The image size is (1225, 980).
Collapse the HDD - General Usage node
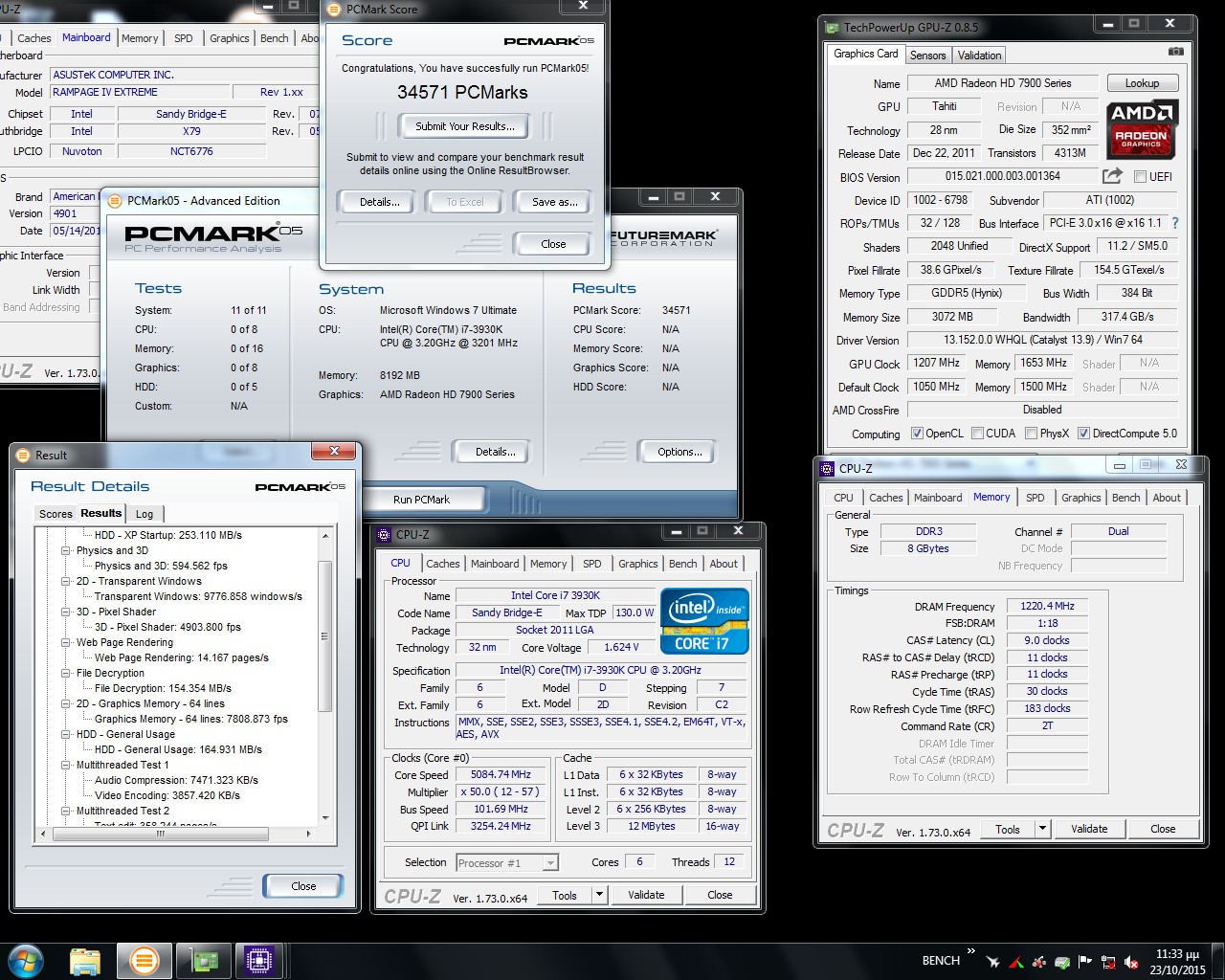[x=66, y=734]
